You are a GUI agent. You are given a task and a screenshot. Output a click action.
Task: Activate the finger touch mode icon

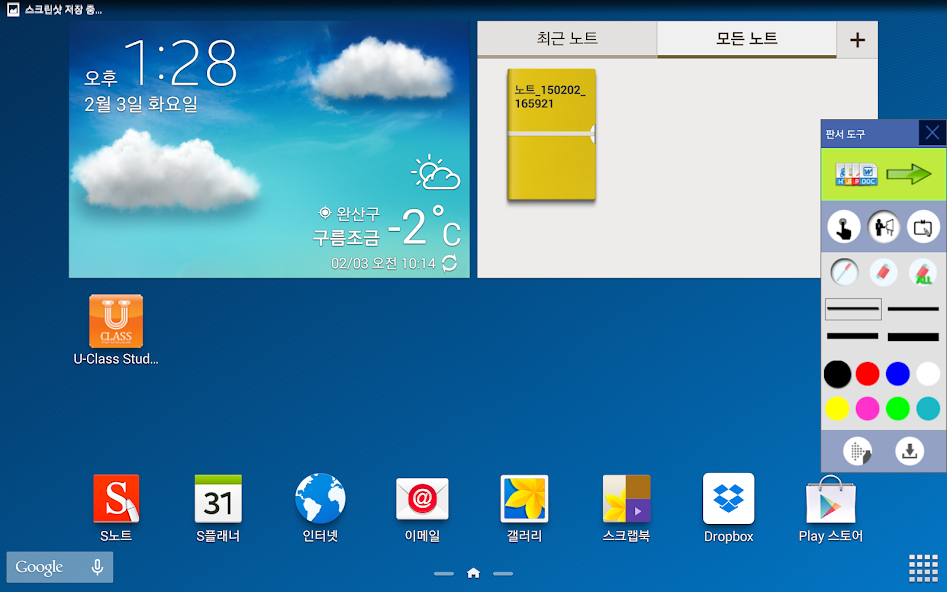[x=844, y=227]
